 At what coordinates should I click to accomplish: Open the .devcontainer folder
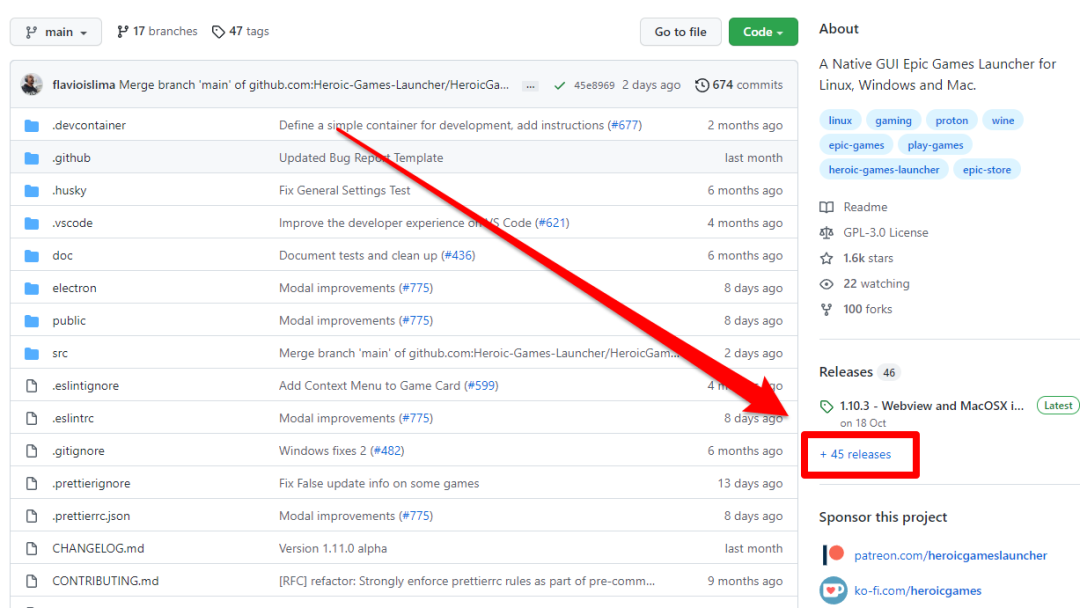[89, 125]
